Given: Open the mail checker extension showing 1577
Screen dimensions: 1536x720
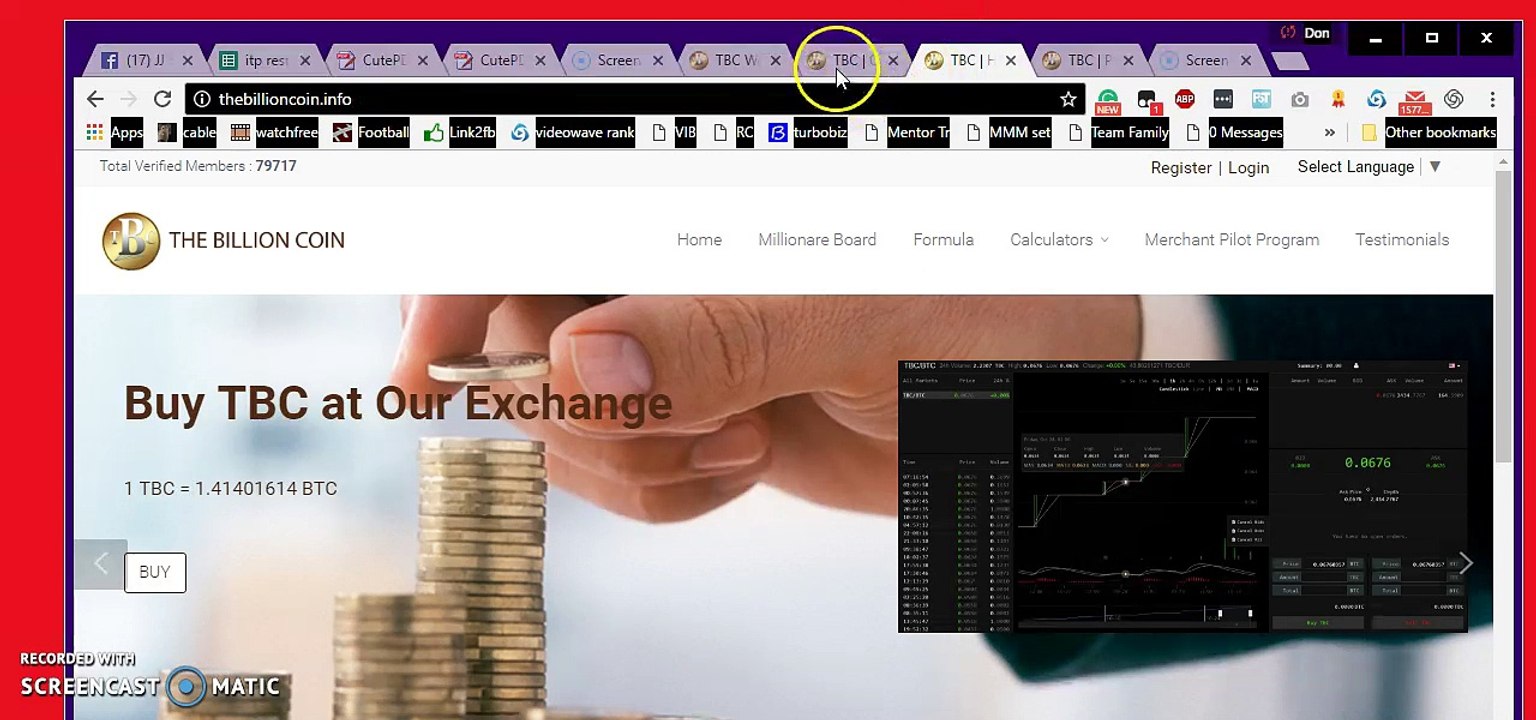Looking at the screenshot, I should point(1414,101).
